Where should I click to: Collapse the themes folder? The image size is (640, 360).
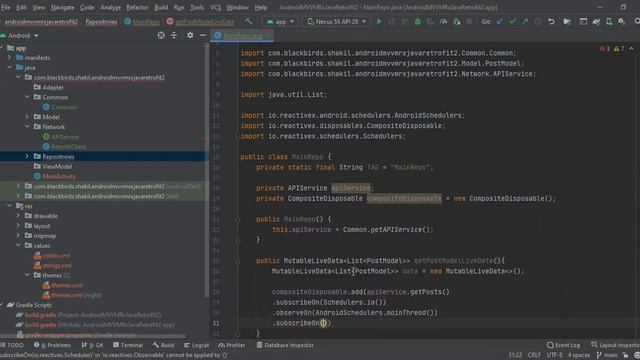click(27, 275)
